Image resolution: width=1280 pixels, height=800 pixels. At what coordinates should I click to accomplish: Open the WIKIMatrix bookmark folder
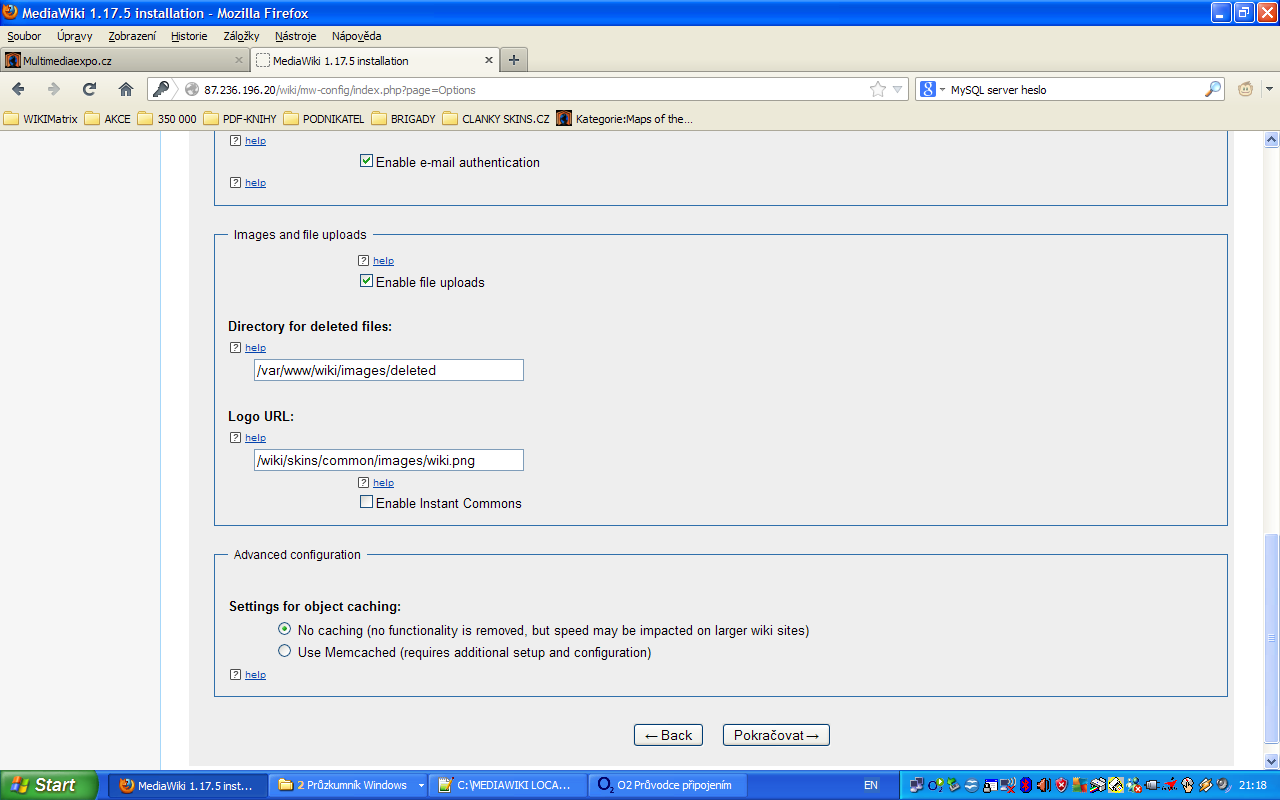coord(41,119)
